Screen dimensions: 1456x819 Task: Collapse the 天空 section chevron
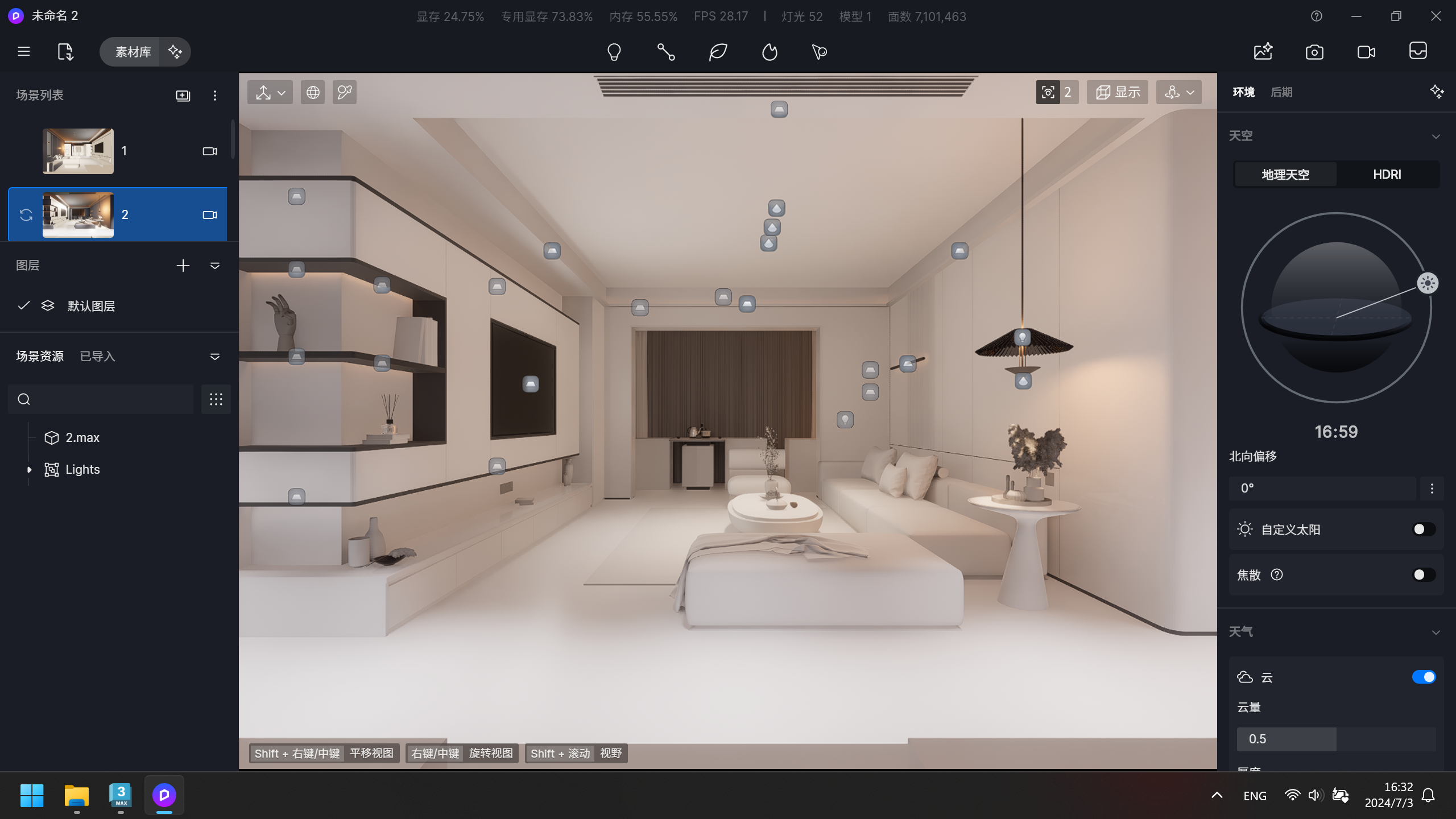point(1436,136)
